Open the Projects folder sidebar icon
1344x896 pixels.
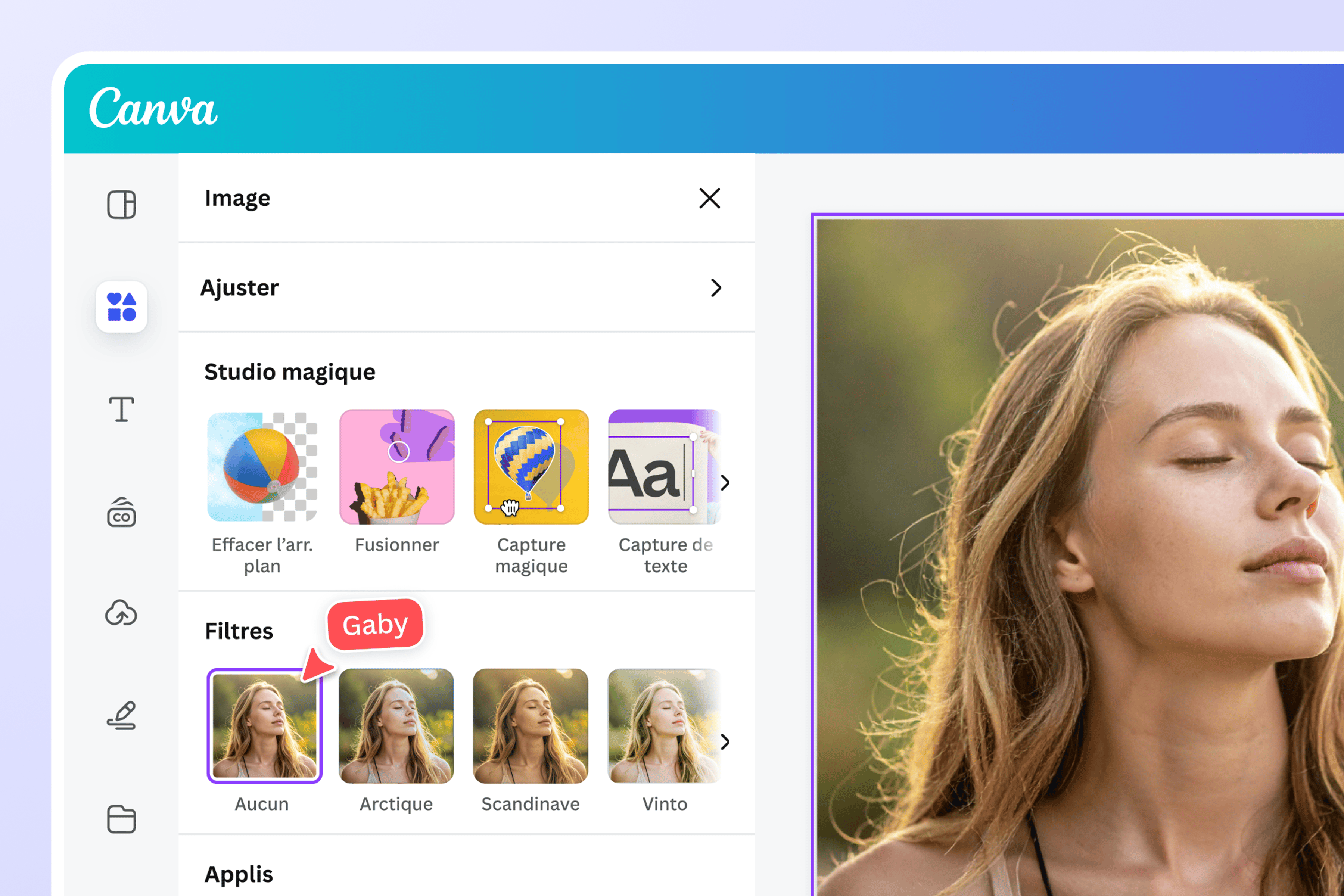coord(121,819)
